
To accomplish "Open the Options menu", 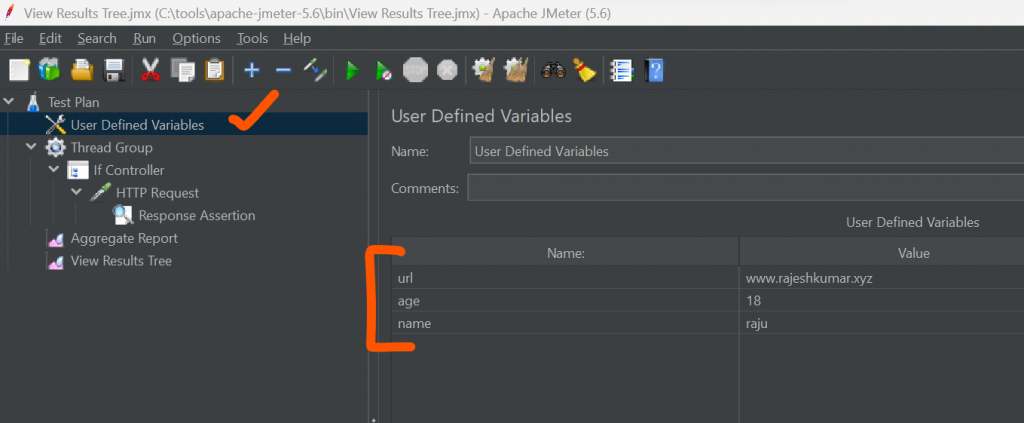I will 196,38.
